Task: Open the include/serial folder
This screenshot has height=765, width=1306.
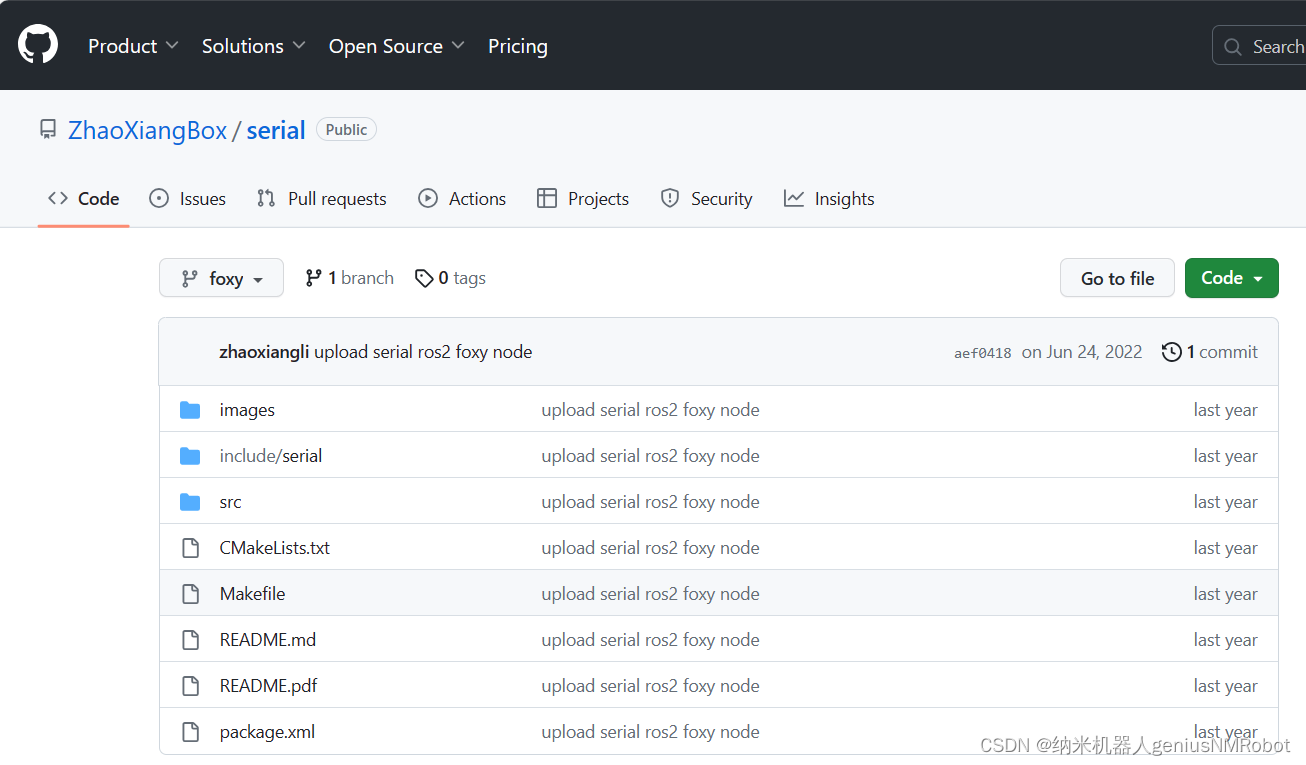Action: (x=271, y=456)
